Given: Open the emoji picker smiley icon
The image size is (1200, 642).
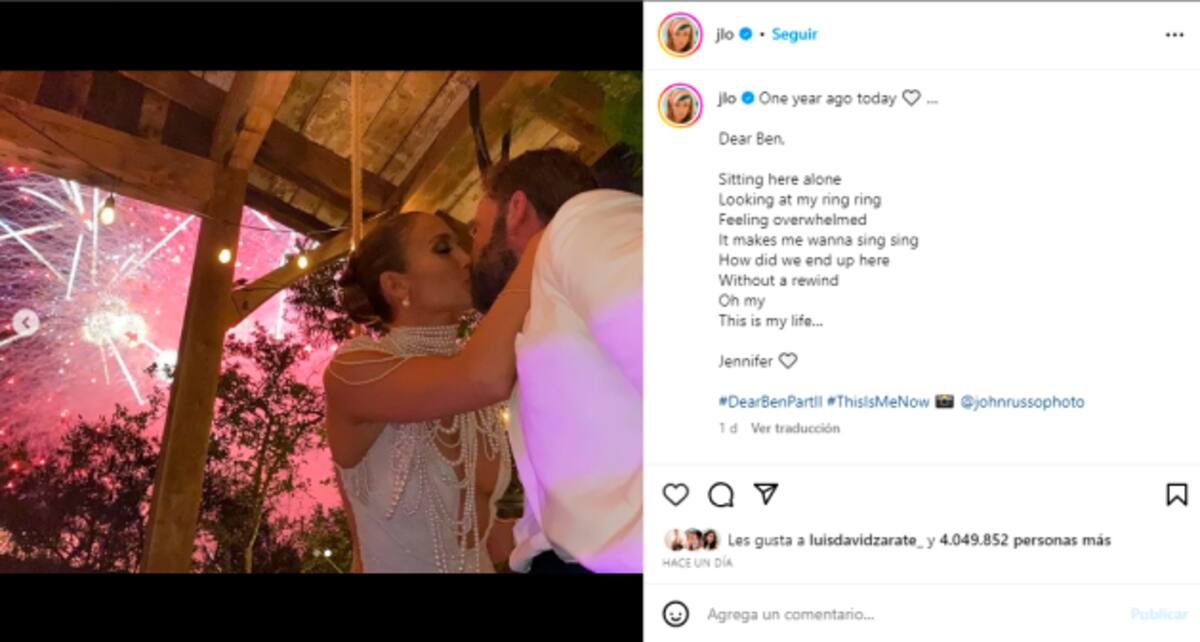Looking at the screenshot, I should click(676, 613).
